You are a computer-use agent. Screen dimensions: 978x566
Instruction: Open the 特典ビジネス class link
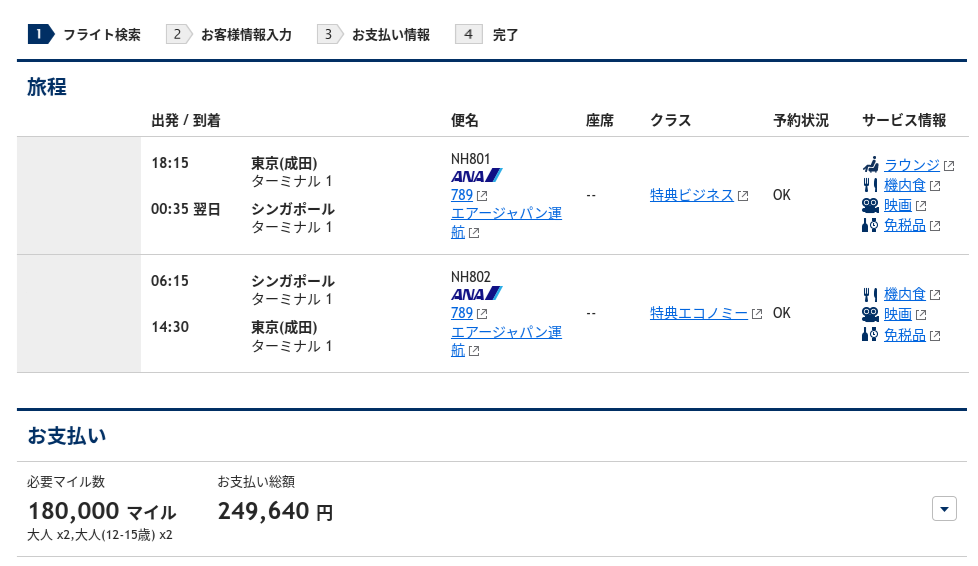pos(692,195)
